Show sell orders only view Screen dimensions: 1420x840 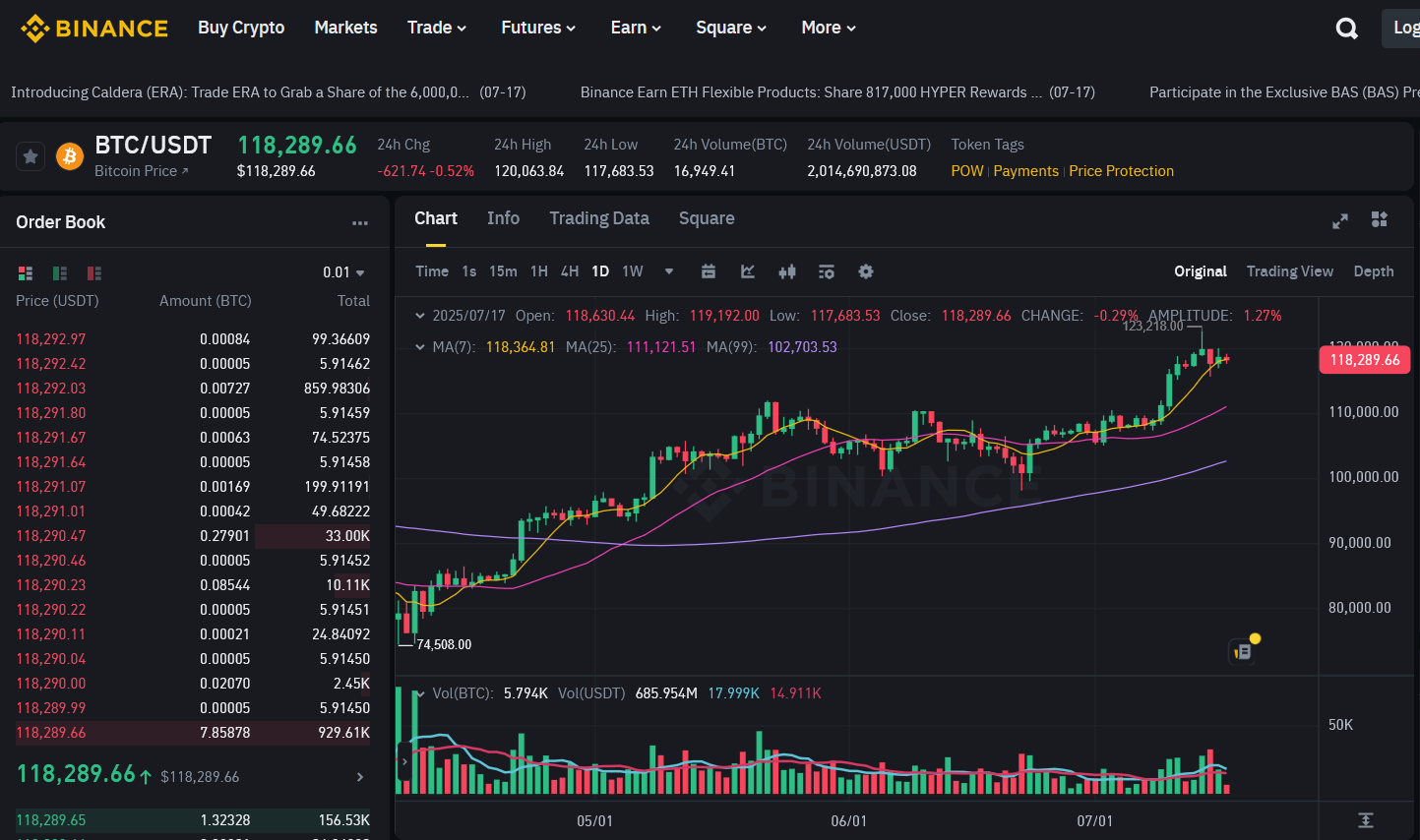pyautogui.click(x=94, y=273)
